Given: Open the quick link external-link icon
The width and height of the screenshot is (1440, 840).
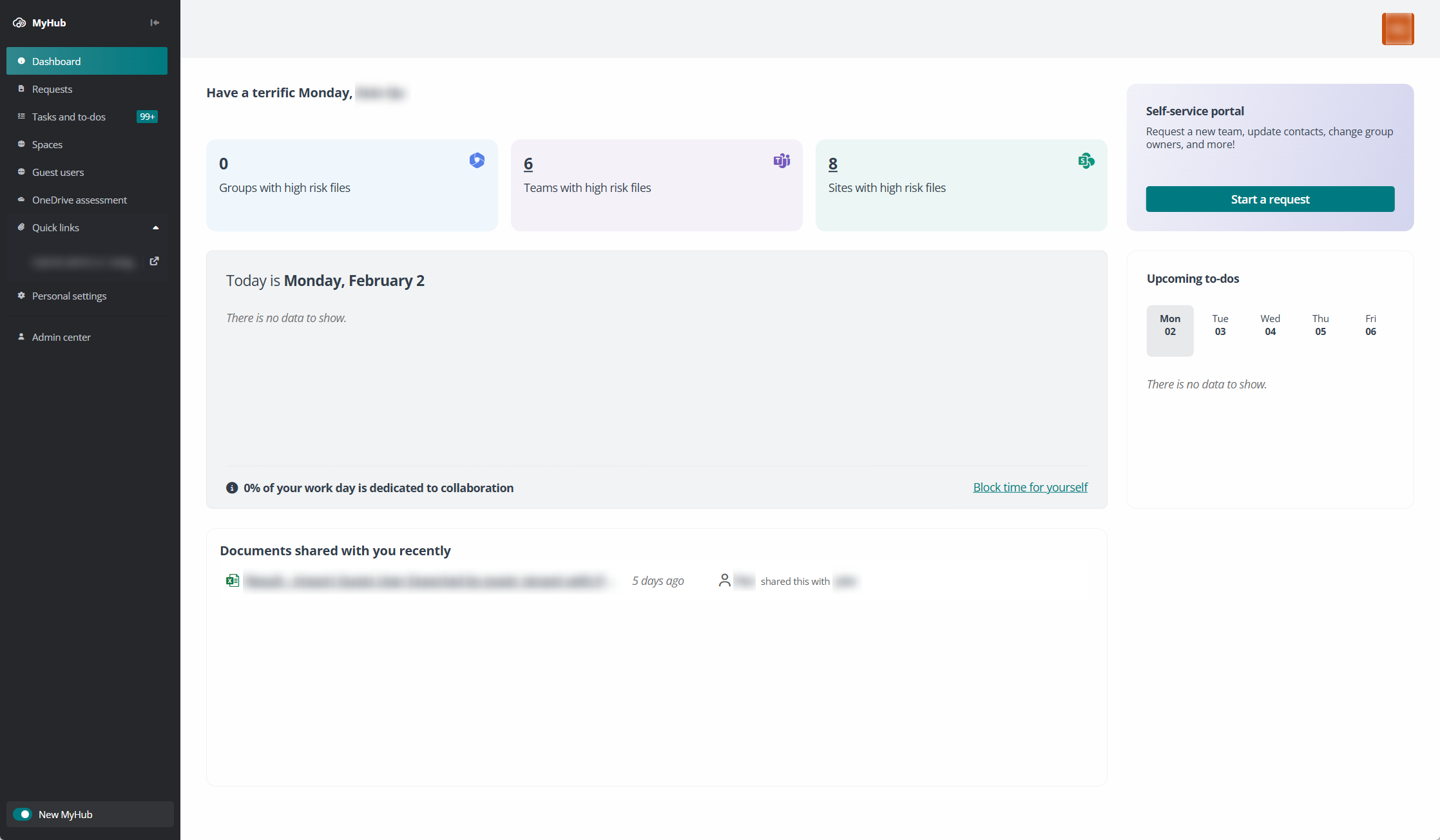Looking at the screenshot, I should pyautogui.click(x=154, y=261).
